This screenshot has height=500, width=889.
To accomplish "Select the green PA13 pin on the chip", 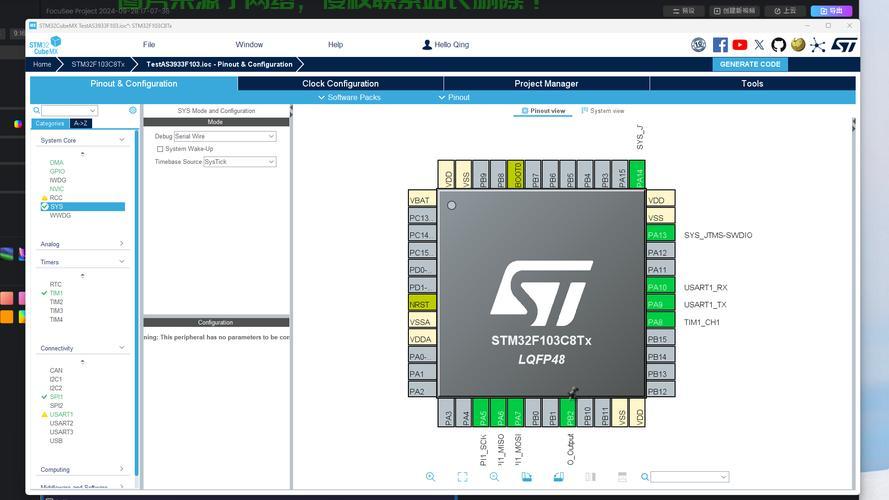I will pyautogui.click(x=658, y=235).
